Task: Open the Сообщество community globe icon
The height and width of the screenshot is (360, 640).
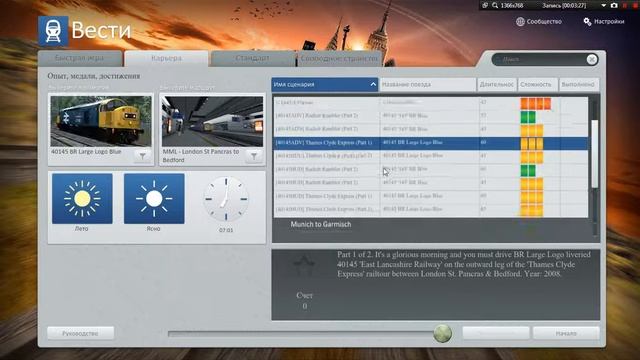Action: point(520,22)
